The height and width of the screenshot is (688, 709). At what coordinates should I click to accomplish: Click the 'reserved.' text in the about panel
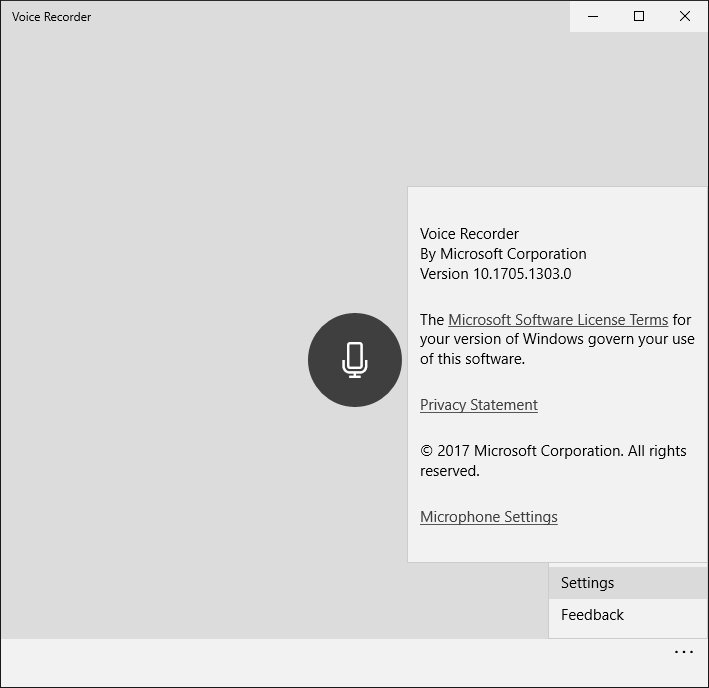[x=449, y=471]
